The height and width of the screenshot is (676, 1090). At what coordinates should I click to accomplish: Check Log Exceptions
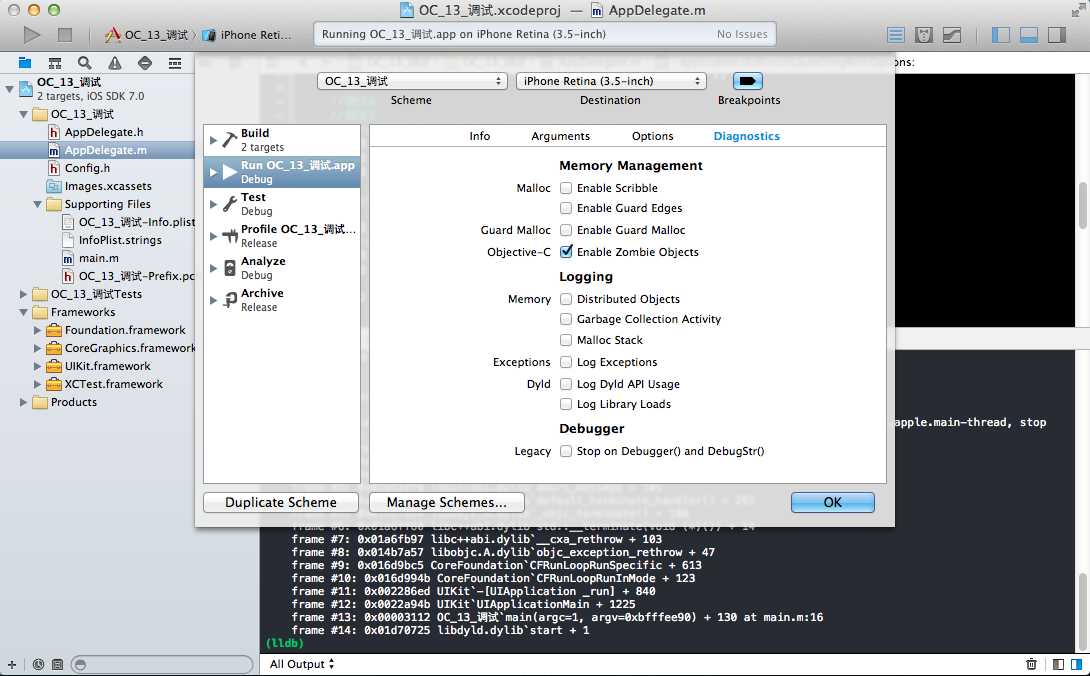[566, 362]
